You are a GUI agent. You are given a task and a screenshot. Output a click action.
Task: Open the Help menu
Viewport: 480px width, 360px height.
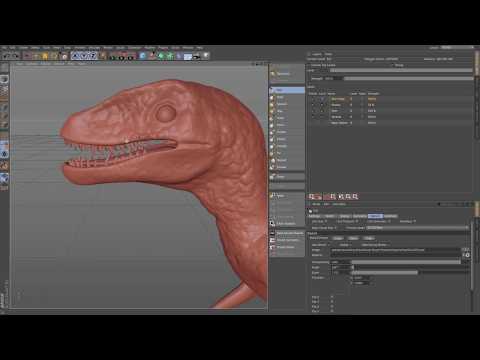[x=199, y=48]
